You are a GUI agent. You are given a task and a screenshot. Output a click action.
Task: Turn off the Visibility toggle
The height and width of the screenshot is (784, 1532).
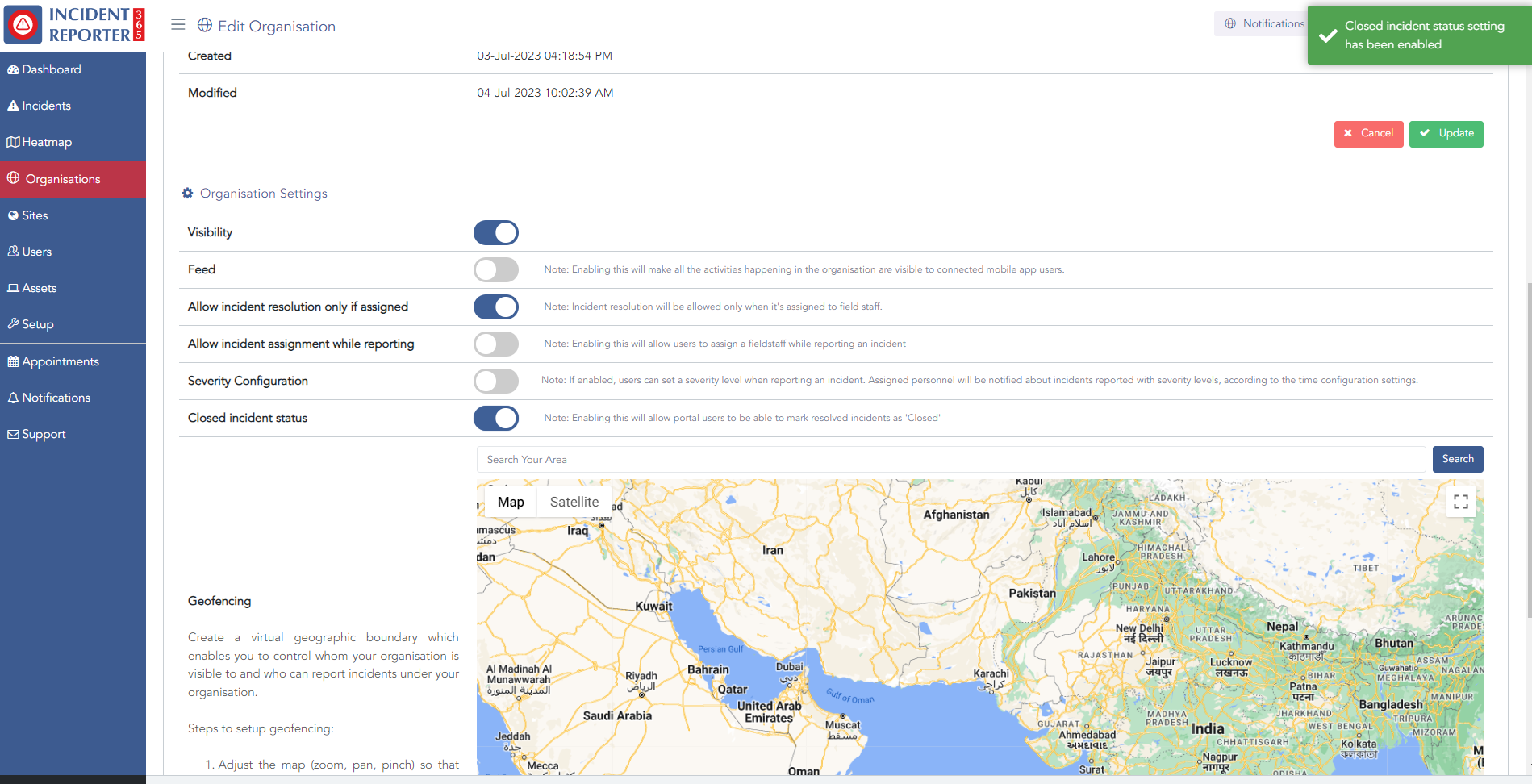pos(495,233)
